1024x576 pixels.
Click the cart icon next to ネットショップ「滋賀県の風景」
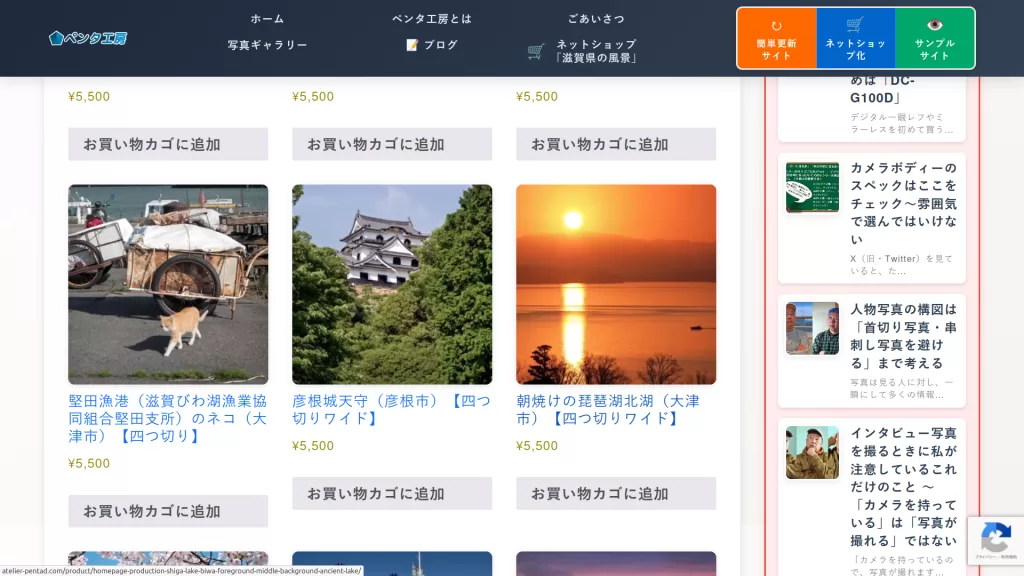pos(536,48)
